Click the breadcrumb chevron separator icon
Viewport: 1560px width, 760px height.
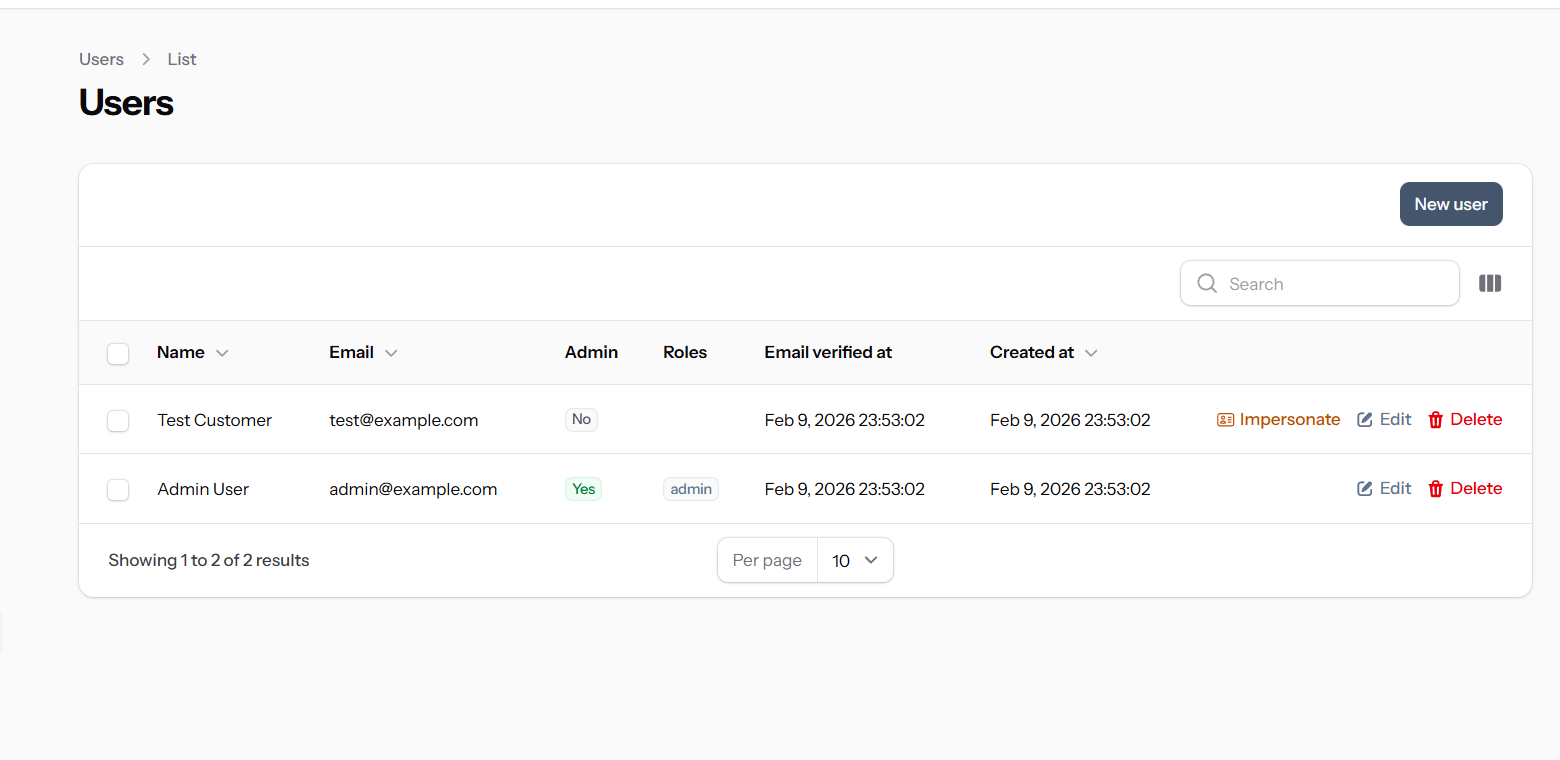tap(145, 59)
